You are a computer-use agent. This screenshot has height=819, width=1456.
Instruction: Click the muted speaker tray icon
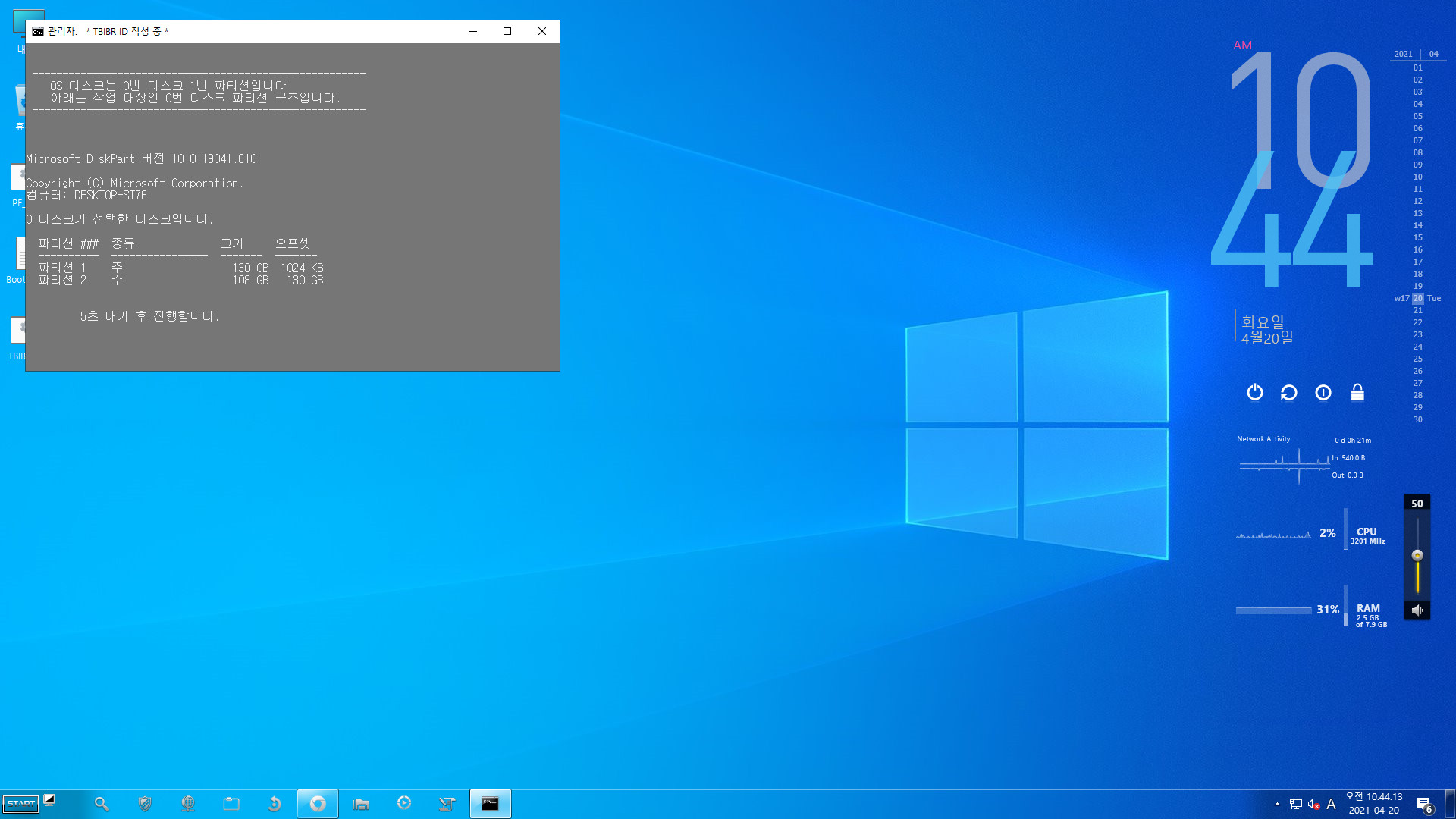pos(1314,805)
